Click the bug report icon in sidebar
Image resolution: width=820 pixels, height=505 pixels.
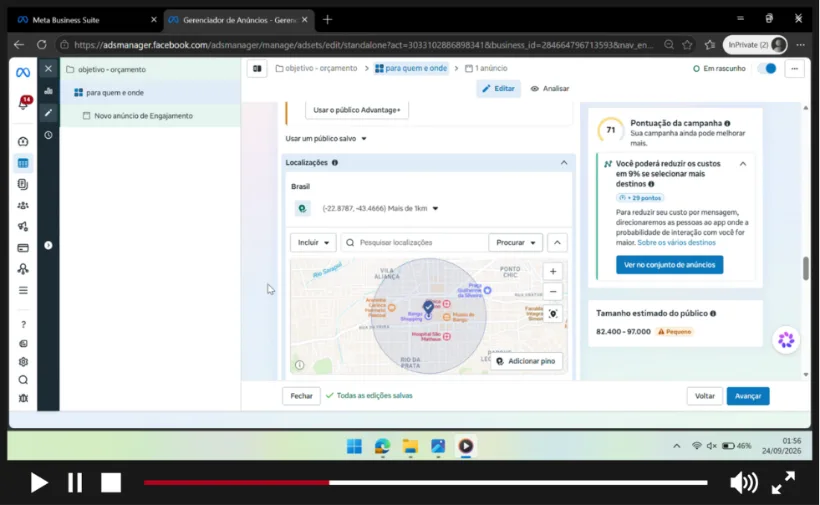[23, 398]
